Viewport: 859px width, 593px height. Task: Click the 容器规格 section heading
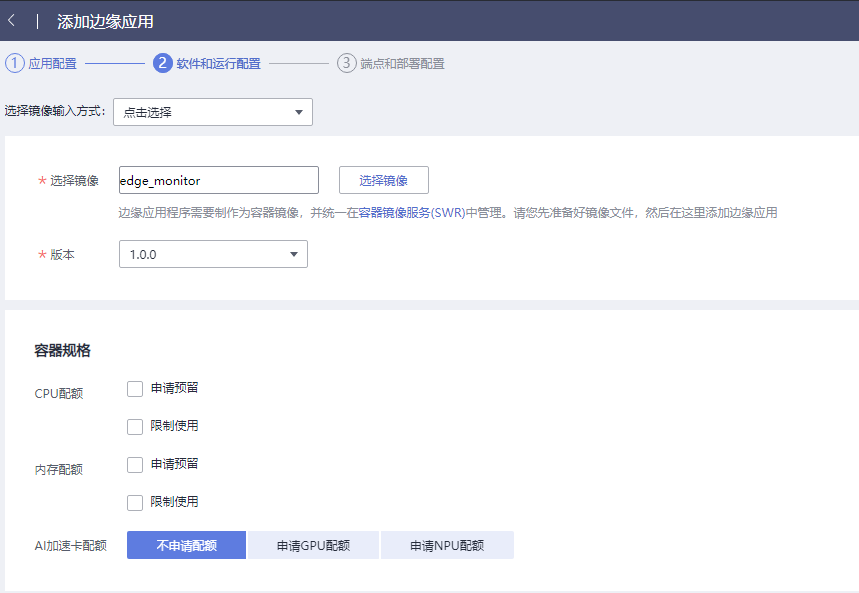[62, 350]
